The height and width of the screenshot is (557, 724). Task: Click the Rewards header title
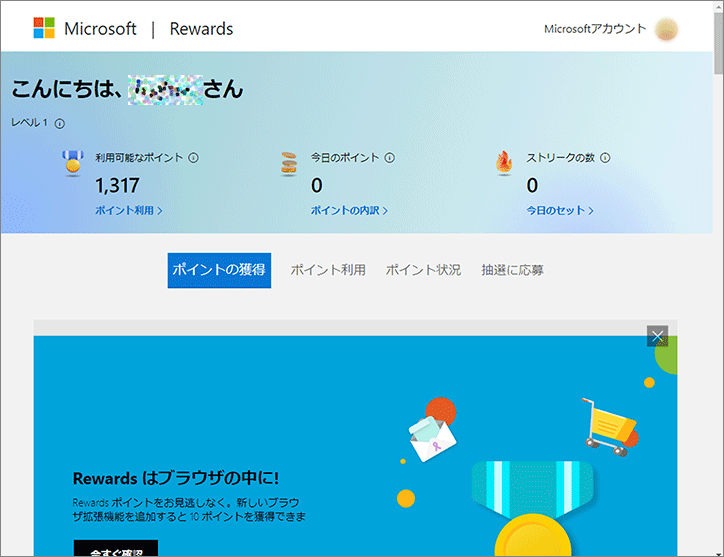pos(201,29)
